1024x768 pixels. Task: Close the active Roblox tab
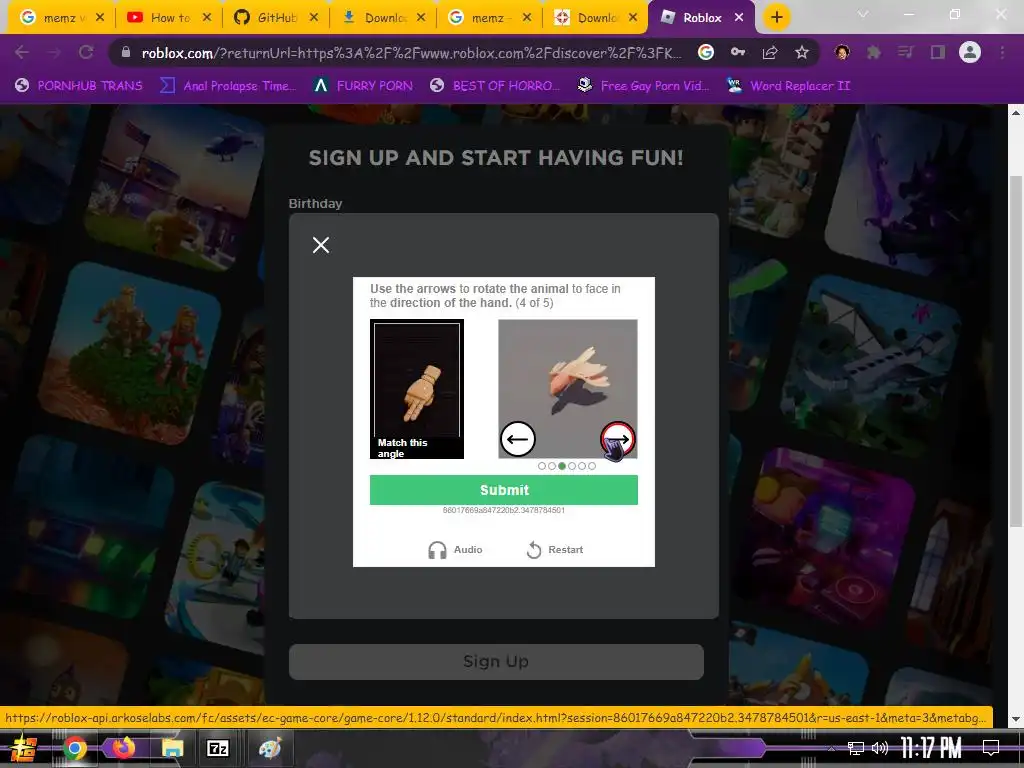point(739,18)
